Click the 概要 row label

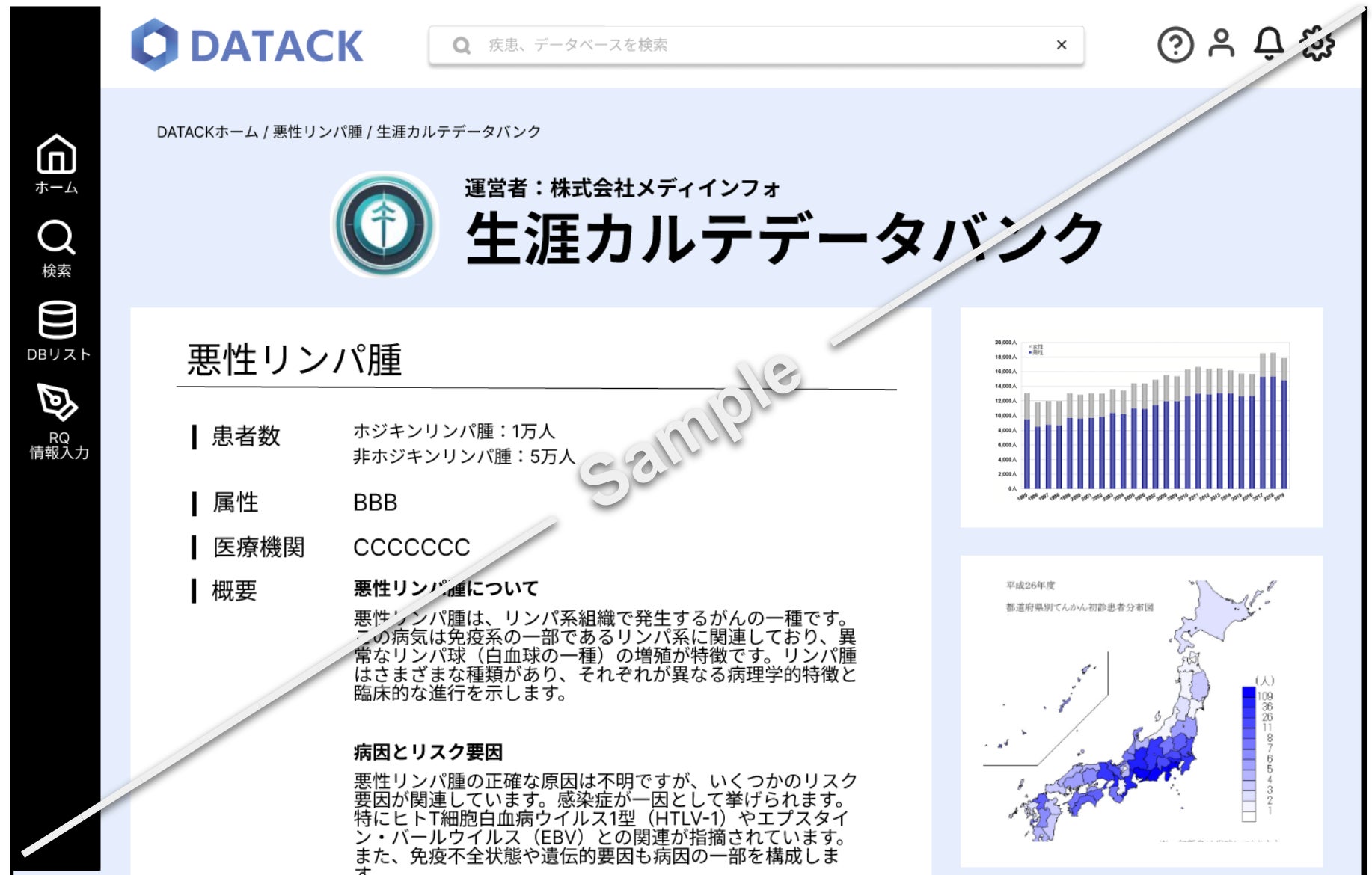pyautogui.click(x=234, y=591)
